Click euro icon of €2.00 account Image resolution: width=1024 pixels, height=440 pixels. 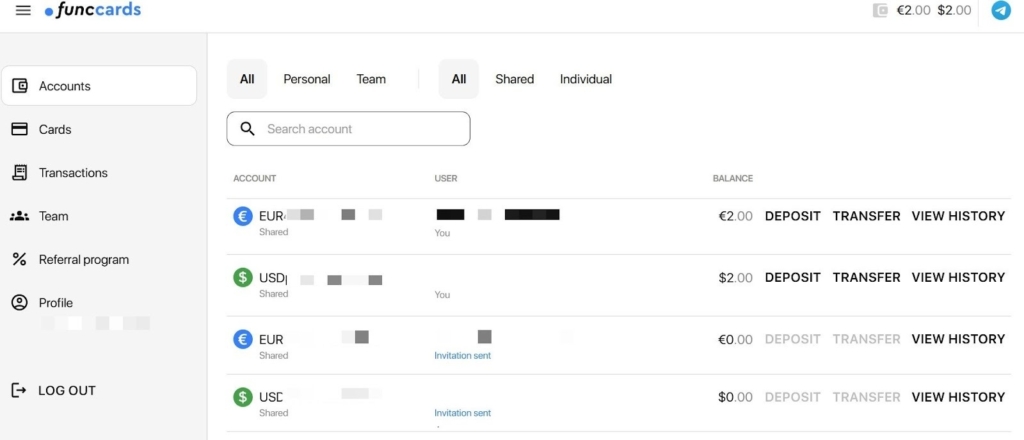pos(243,216)
